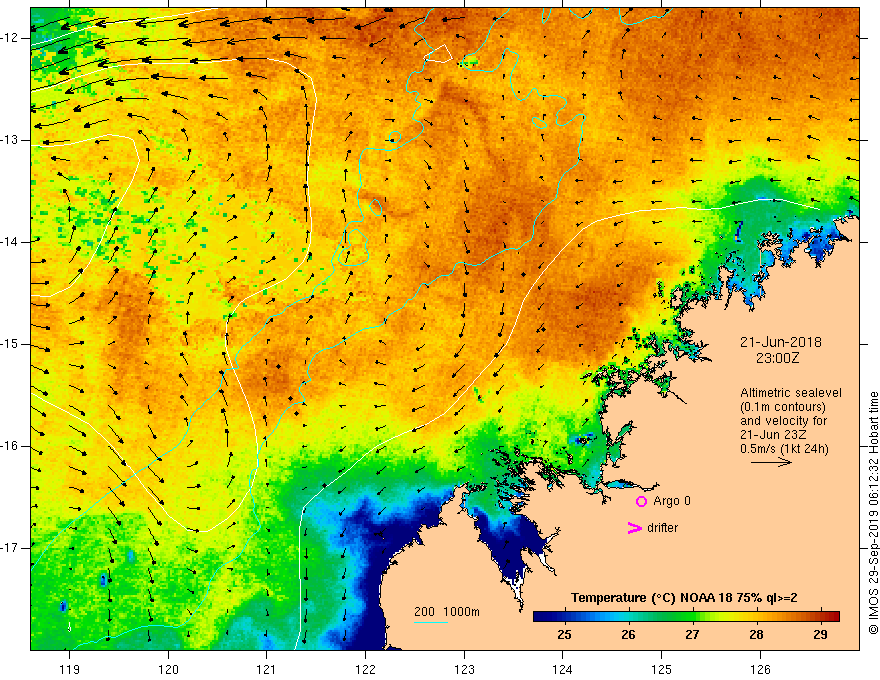
Task: Click the latitude -12 axis label
Action: [11, 38]
